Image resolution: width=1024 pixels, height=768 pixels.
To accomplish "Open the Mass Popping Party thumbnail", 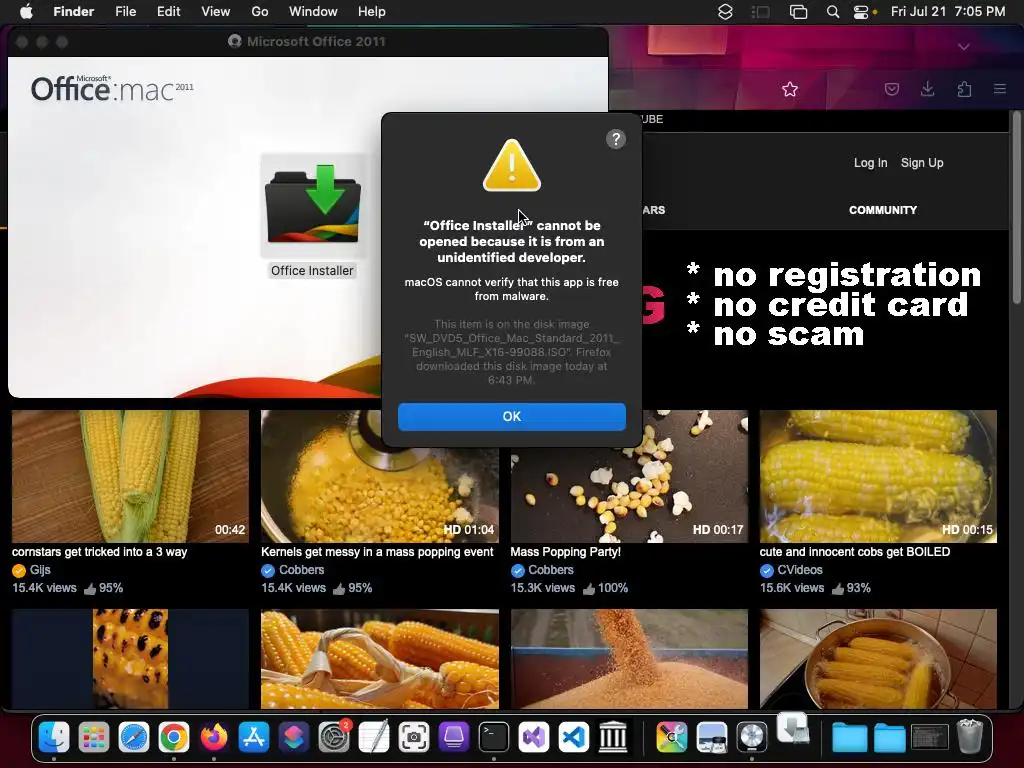I will (629, 495).
